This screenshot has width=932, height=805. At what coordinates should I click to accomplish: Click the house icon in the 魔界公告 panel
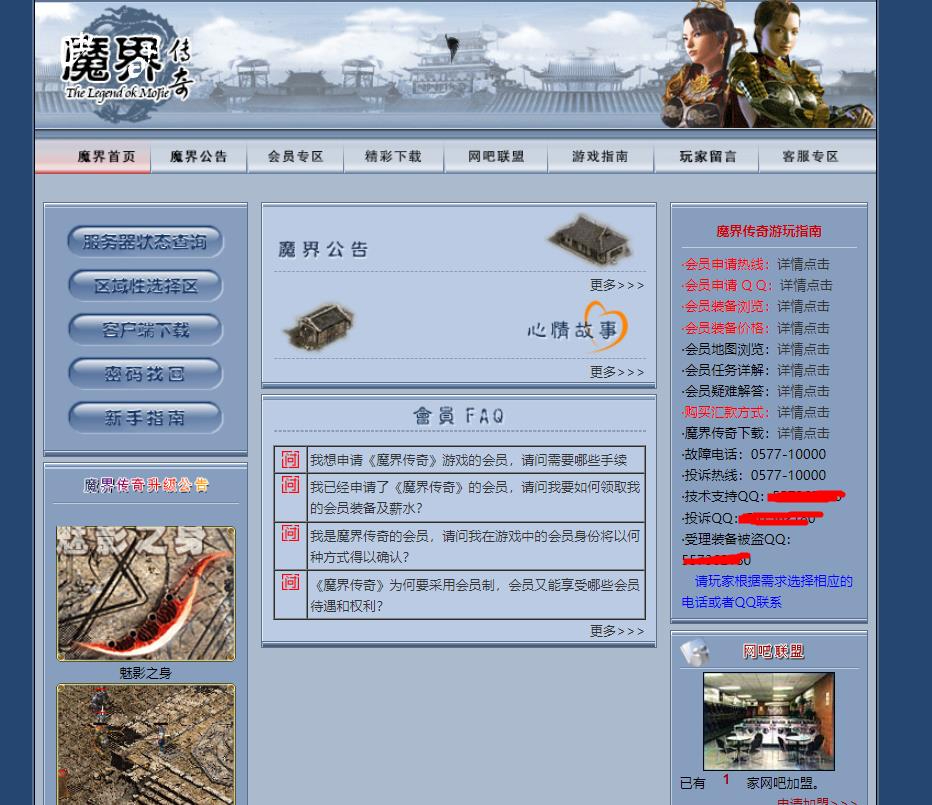[589, 241]
